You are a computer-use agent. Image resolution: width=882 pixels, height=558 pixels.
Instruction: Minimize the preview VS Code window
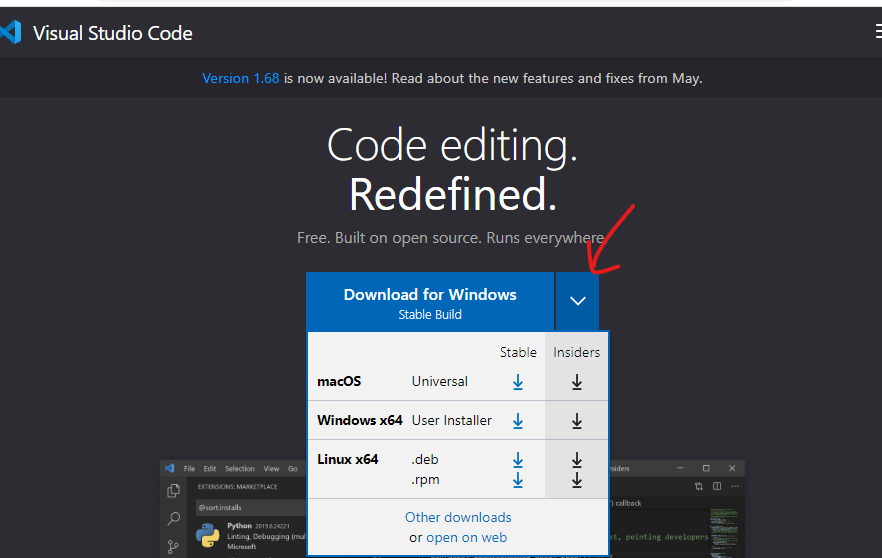[680, 468]
